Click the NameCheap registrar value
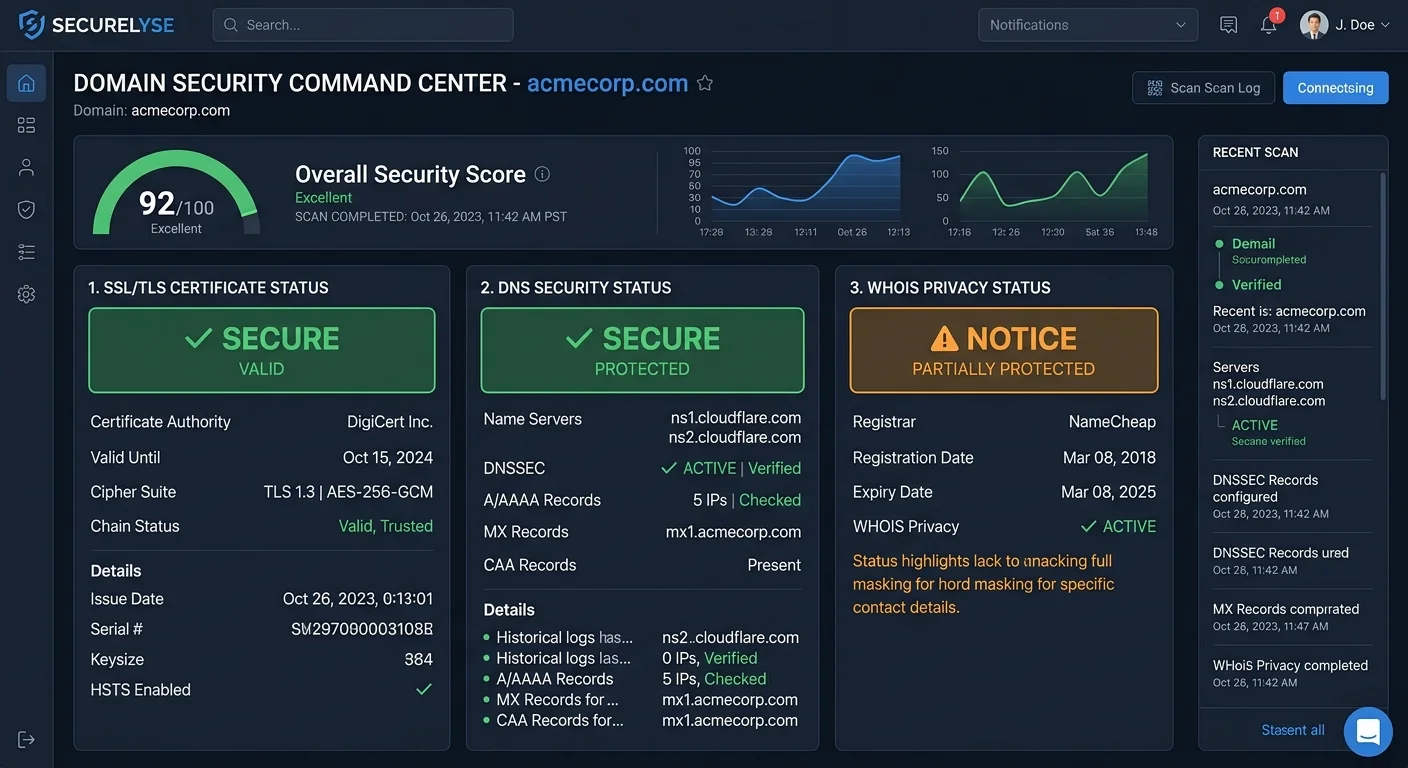The image size is (1408, 768). click(1112, 422)
